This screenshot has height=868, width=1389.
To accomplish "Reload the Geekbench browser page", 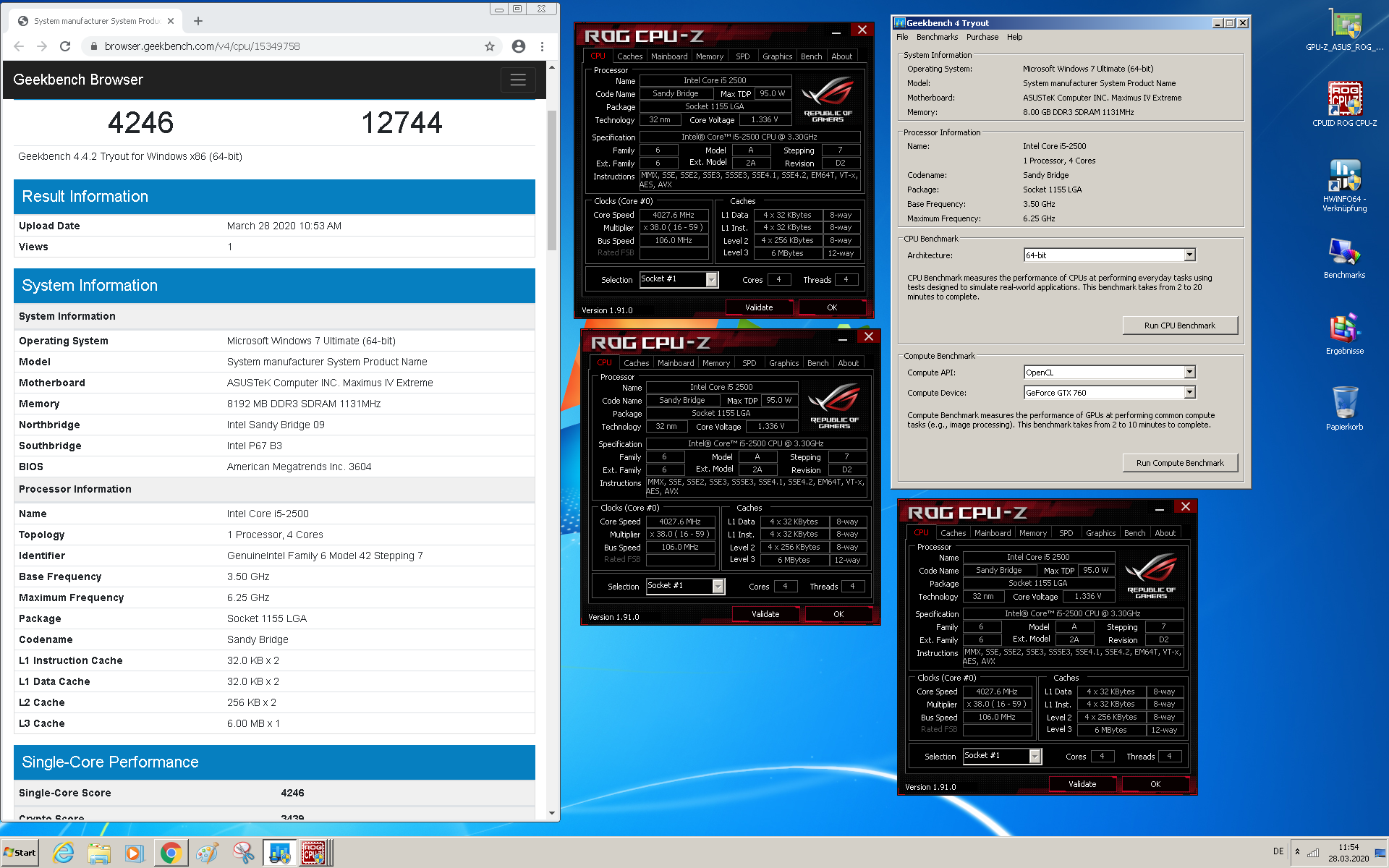I will point(65,46).
